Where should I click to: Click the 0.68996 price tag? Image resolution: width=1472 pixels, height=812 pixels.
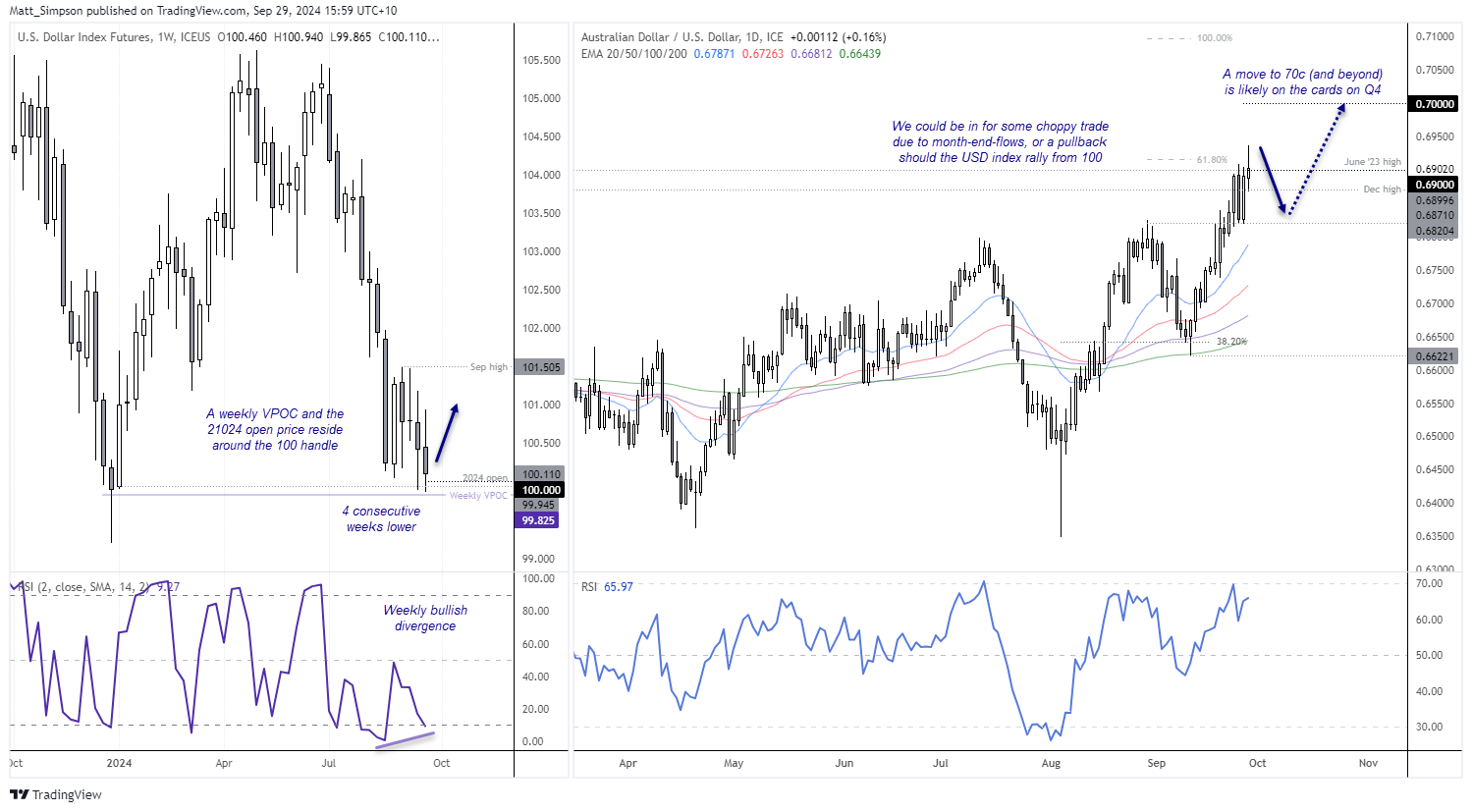(x=1435, y=200)
